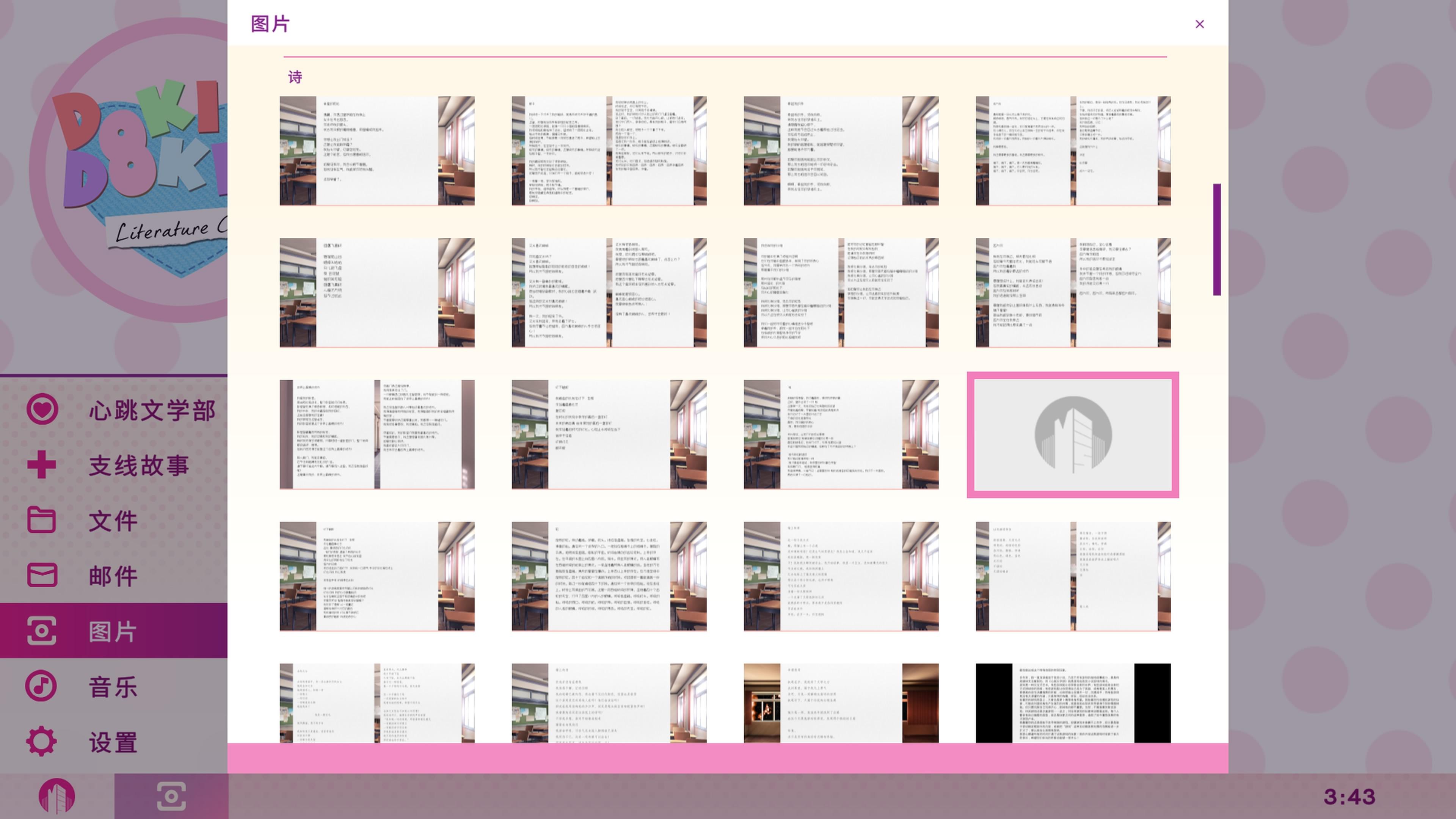
Task: Open the 音乐 music player item
Action: tap(114, 686)
